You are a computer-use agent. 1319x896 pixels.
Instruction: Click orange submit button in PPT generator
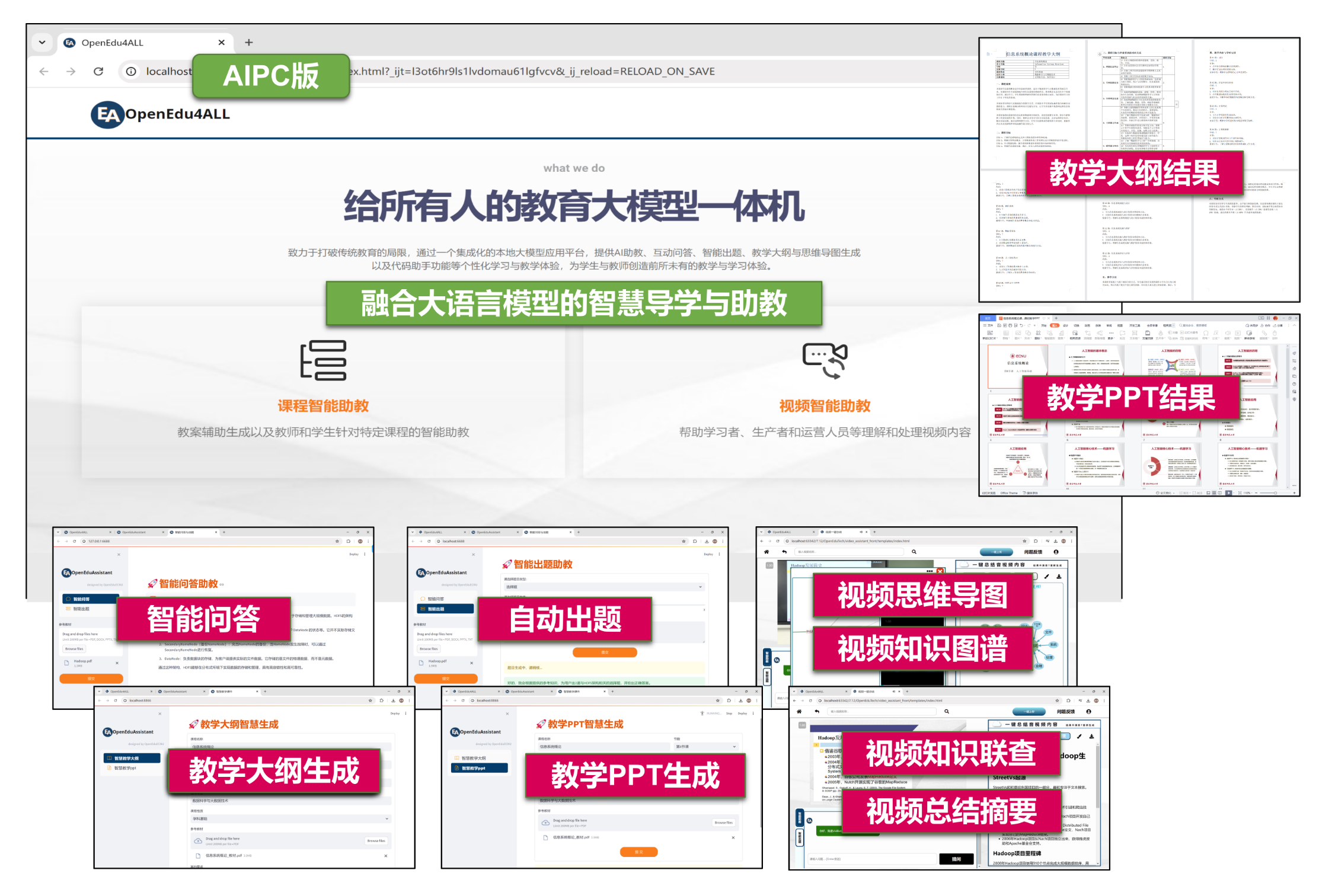pos(638,852)
